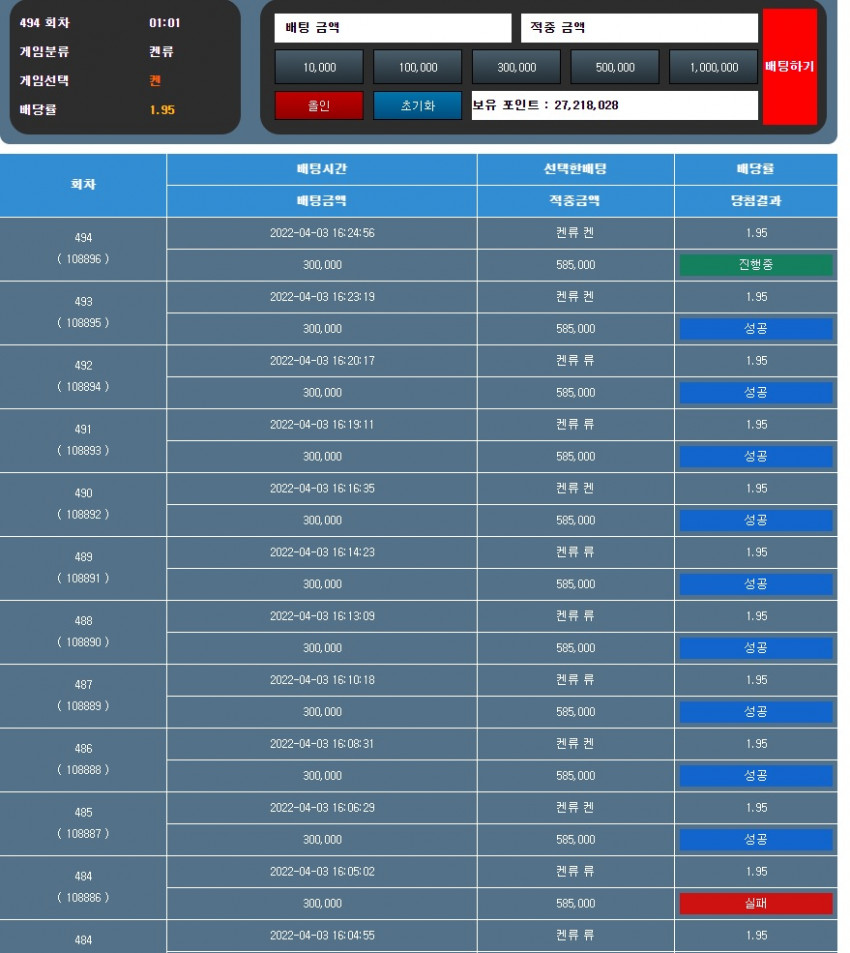The image size is (850, 953).
Task: Click the 켄류 류 selection in round 491's row
Action: [575, 424]
